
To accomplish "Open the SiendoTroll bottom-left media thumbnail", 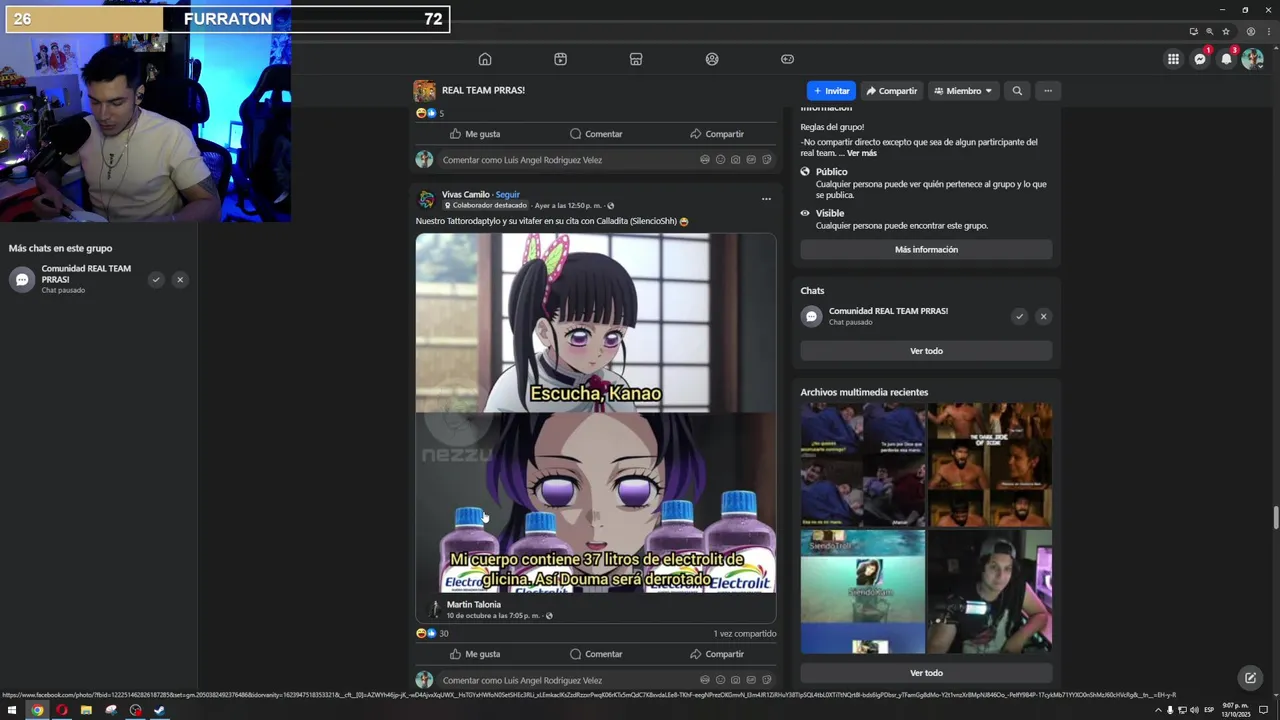I will [863, 592].
